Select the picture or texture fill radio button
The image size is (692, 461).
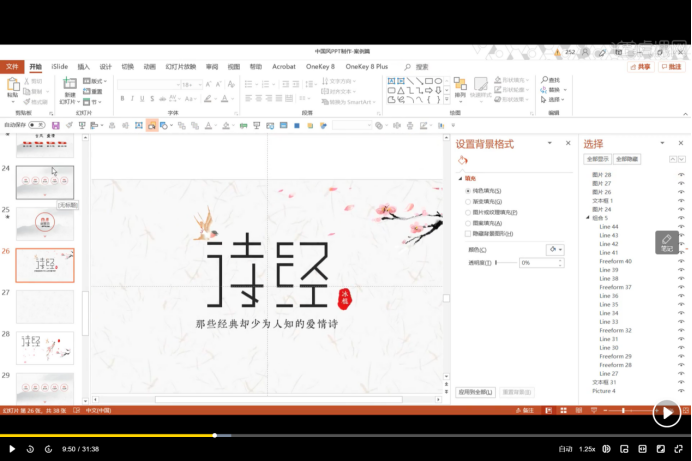tap(468, 212)
